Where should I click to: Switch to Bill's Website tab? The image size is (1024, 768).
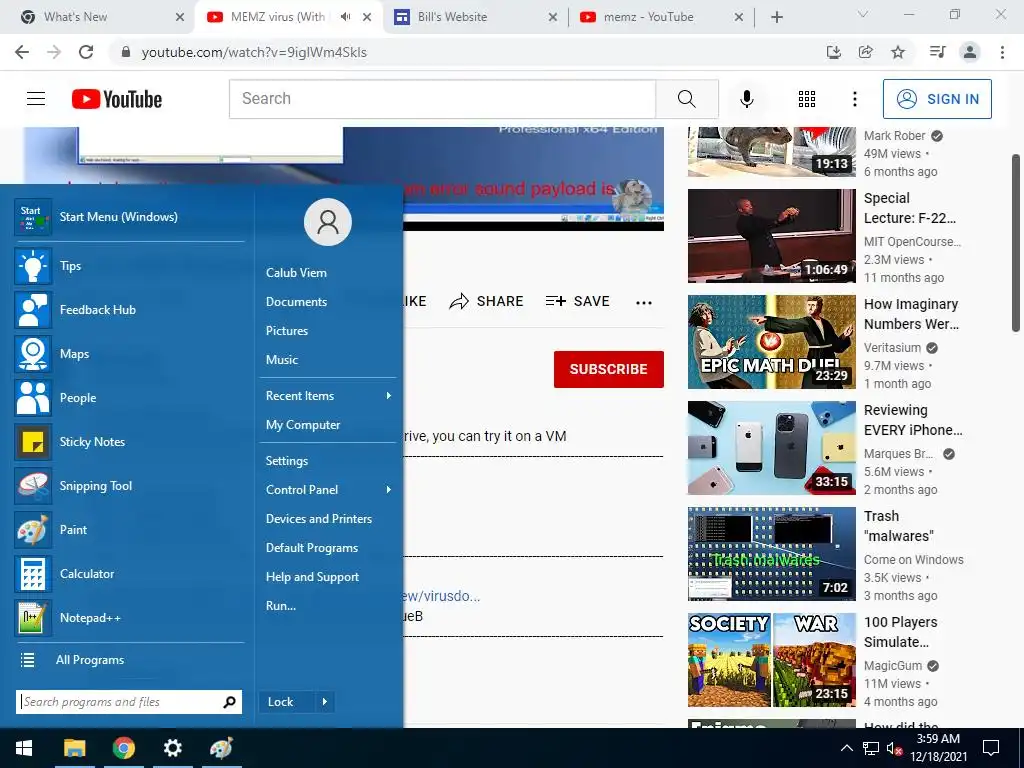(x=475, y=17)
